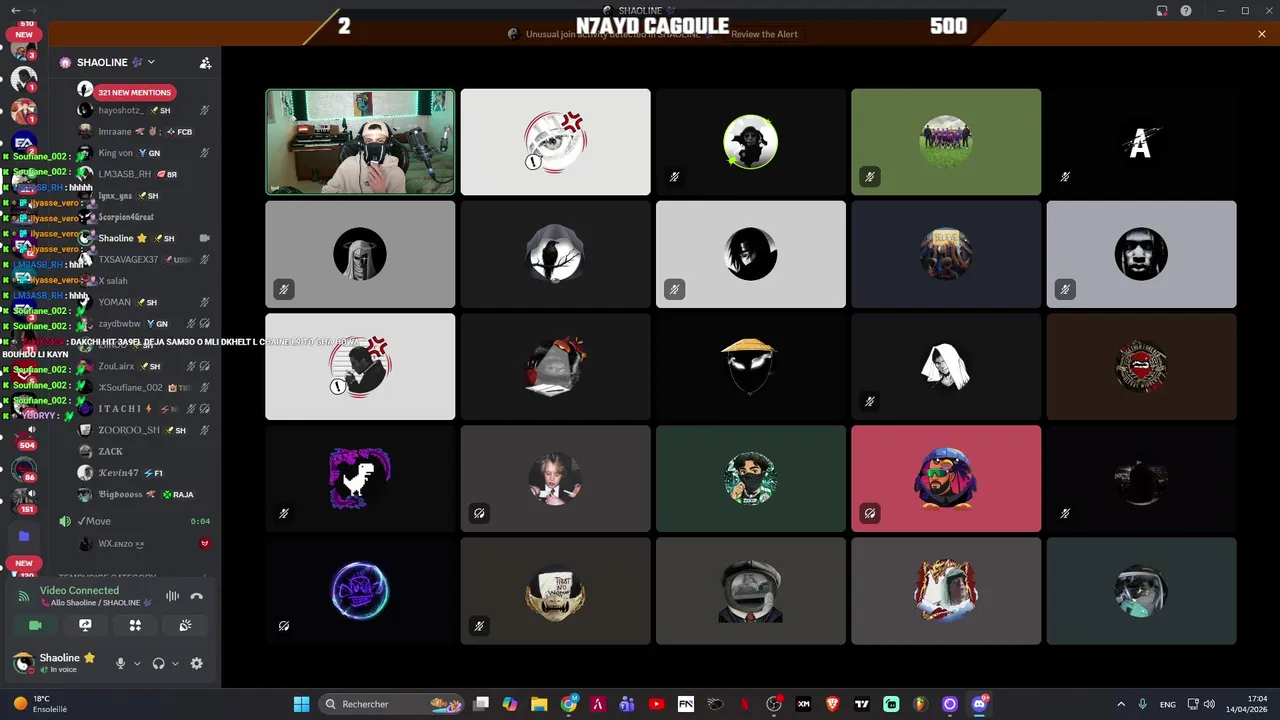1280x720 pixels.
Task: Open the inbox icon in title bar
Action: pos(1162,11)
